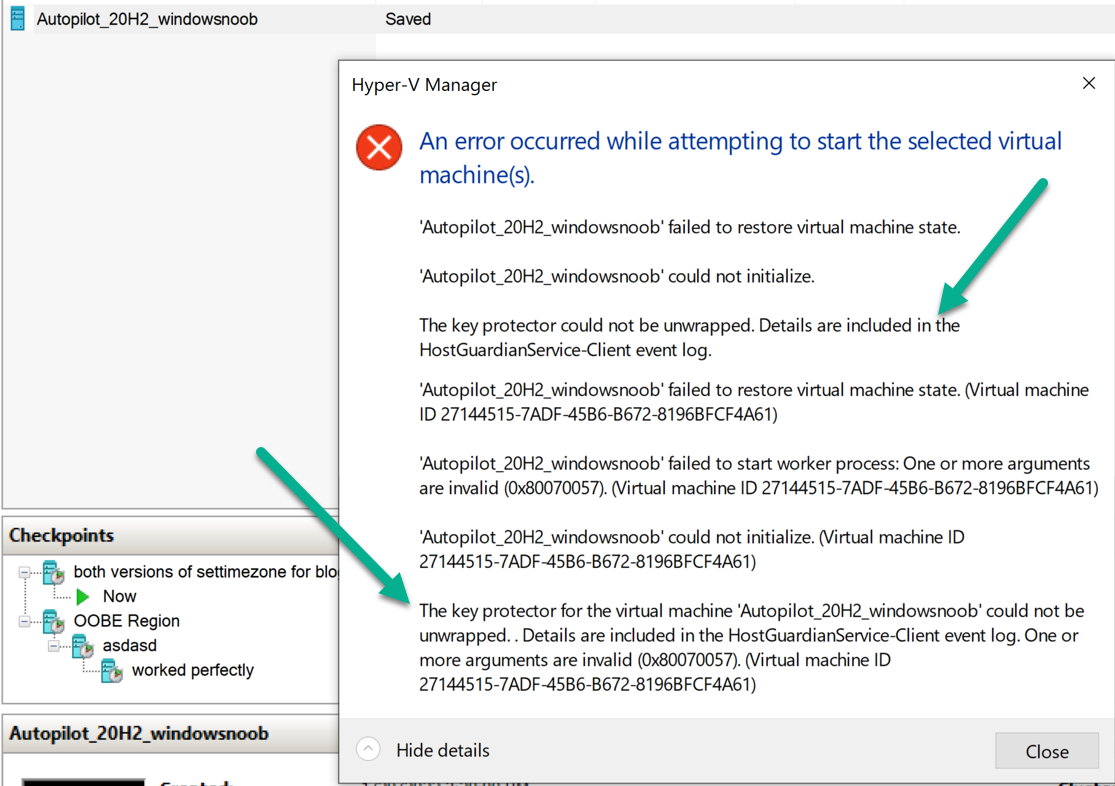Viewport: 1115px width, 786px height.
Task: Click 'The key protector could not be unwrapped' message
Action: click(x=689, y=337)
